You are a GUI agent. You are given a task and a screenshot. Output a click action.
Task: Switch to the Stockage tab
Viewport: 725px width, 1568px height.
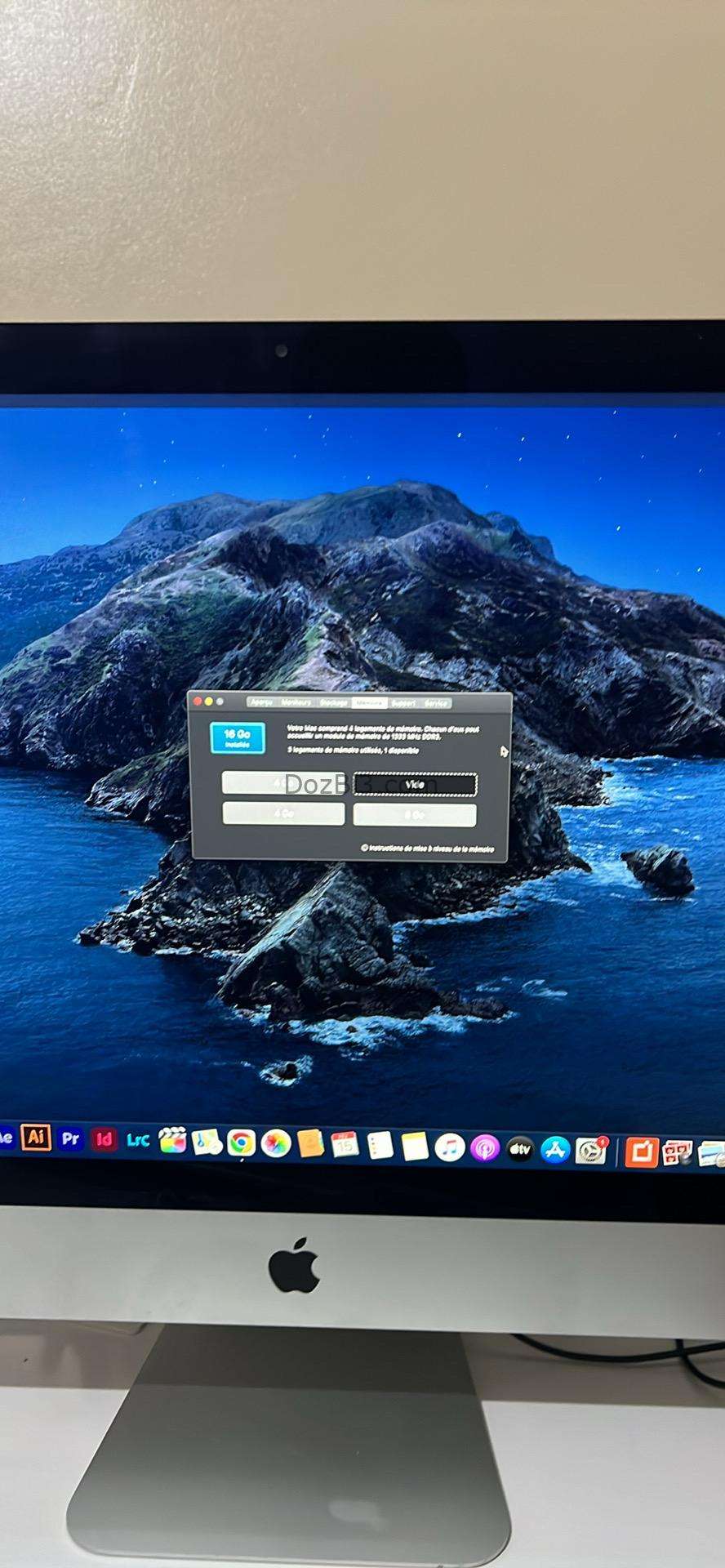[334, 703]
